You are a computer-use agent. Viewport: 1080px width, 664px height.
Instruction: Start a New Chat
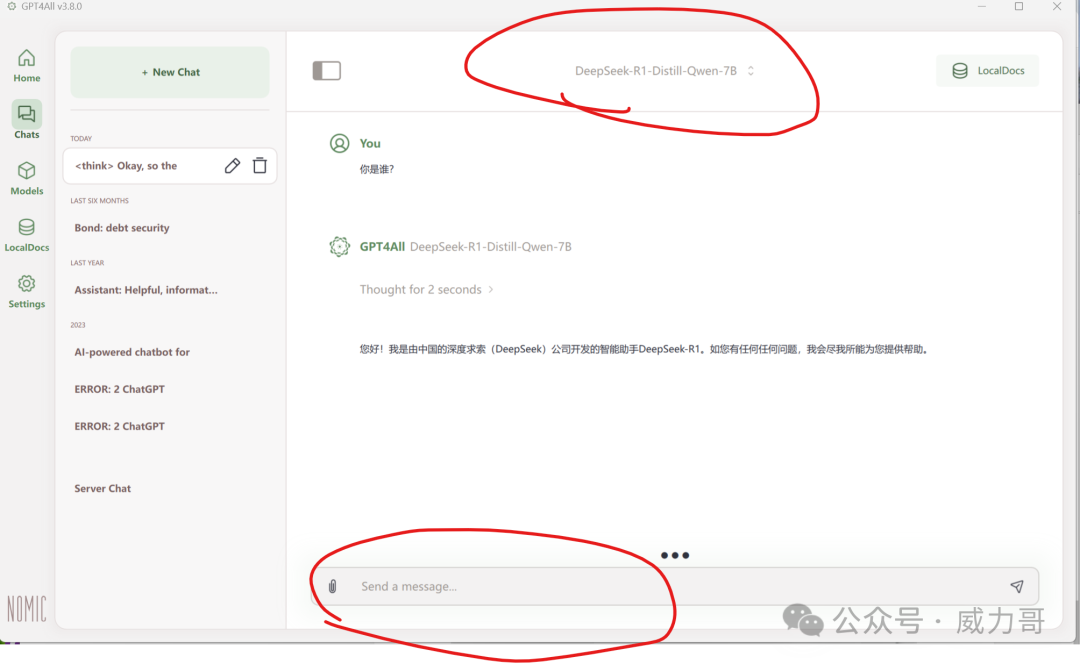170,72
